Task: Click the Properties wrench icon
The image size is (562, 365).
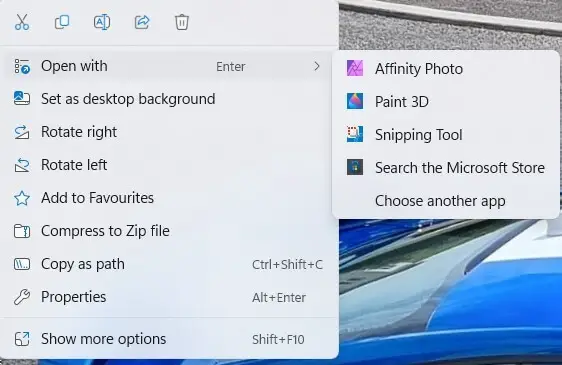Action: pyautogui.click(x=22, y=297)
